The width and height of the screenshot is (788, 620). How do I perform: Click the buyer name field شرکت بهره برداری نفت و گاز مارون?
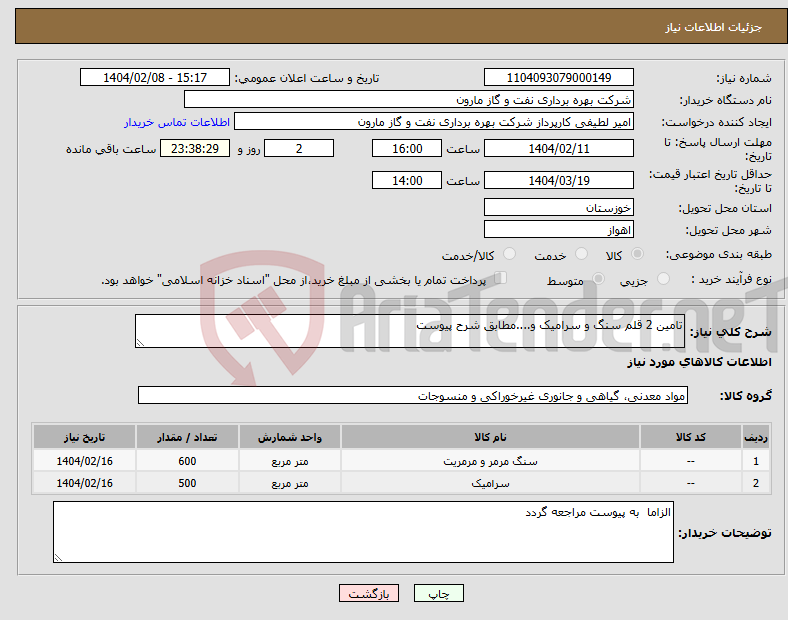(409, 99)
